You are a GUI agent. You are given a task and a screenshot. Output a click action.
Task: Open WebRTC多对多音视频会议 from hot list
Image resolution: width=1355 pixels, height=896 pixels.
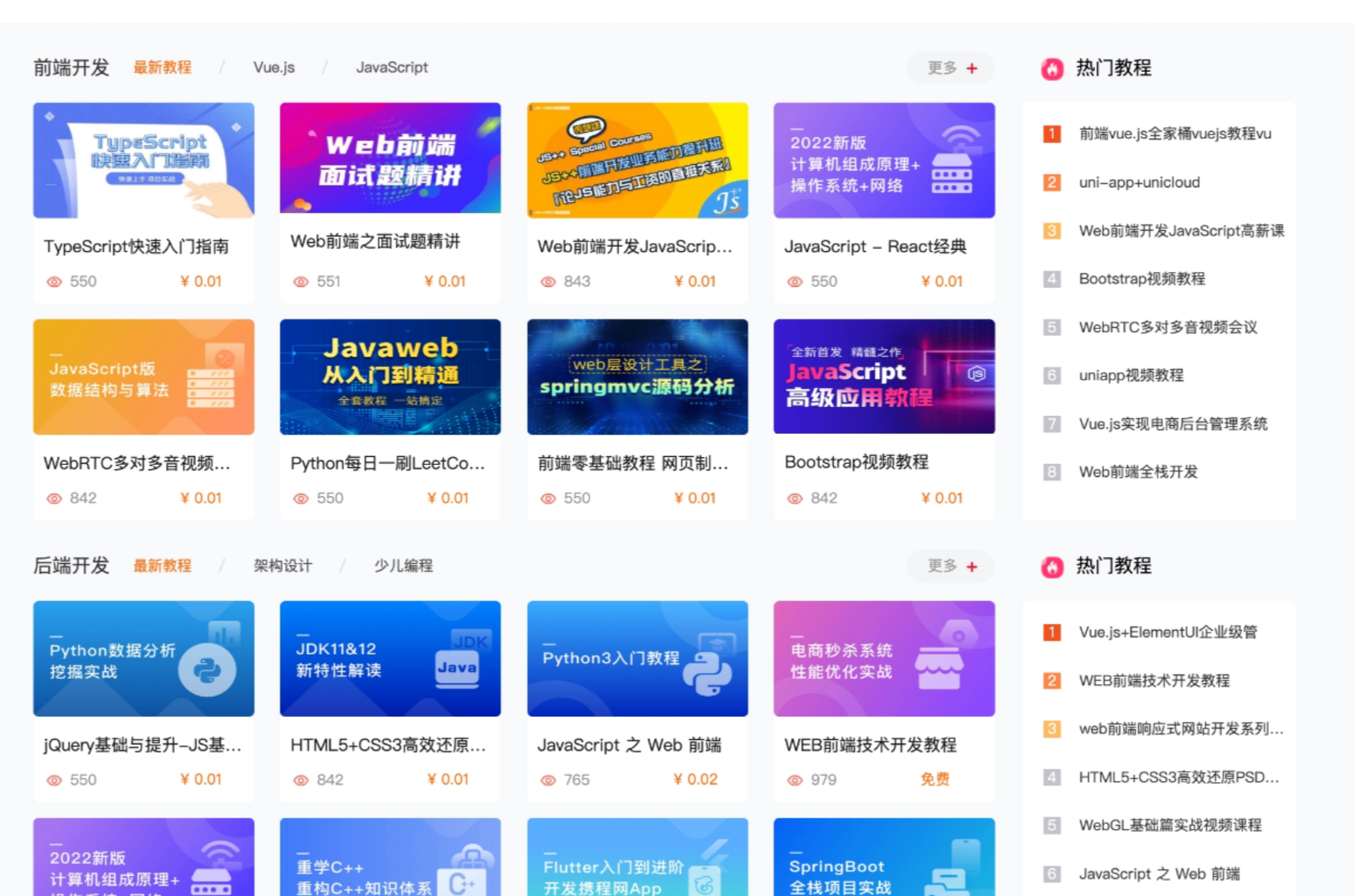pyautogui.click(x=1168, y=327)
